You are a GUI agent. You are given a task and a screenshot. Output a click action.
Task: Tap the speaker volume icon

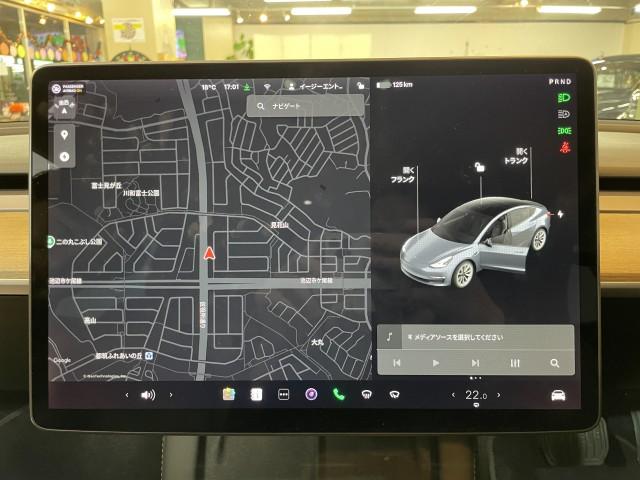tap(148, 395)
